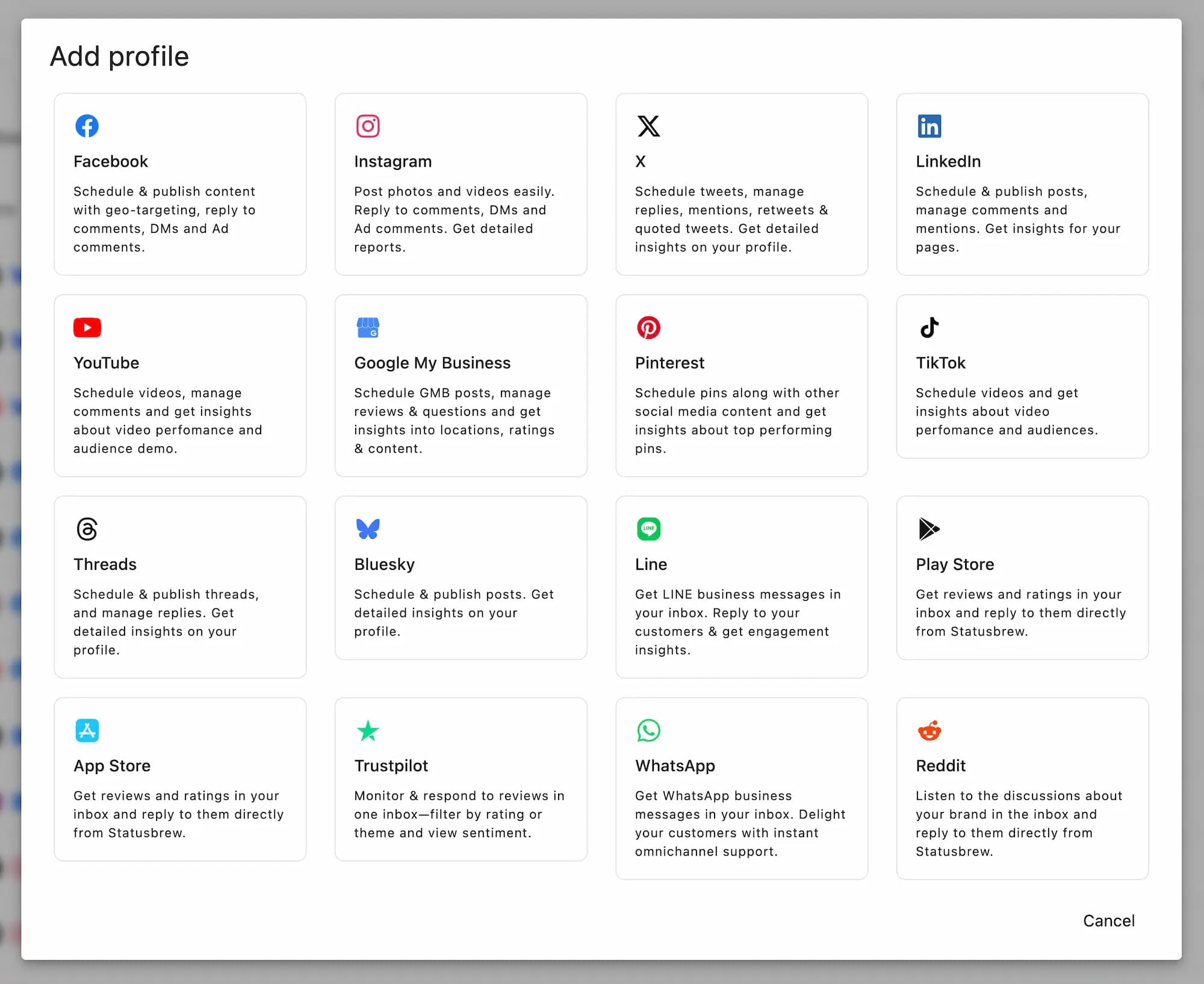Click the blue Bluesky butterfly icon
The image size is (1204, 984).
367,529
